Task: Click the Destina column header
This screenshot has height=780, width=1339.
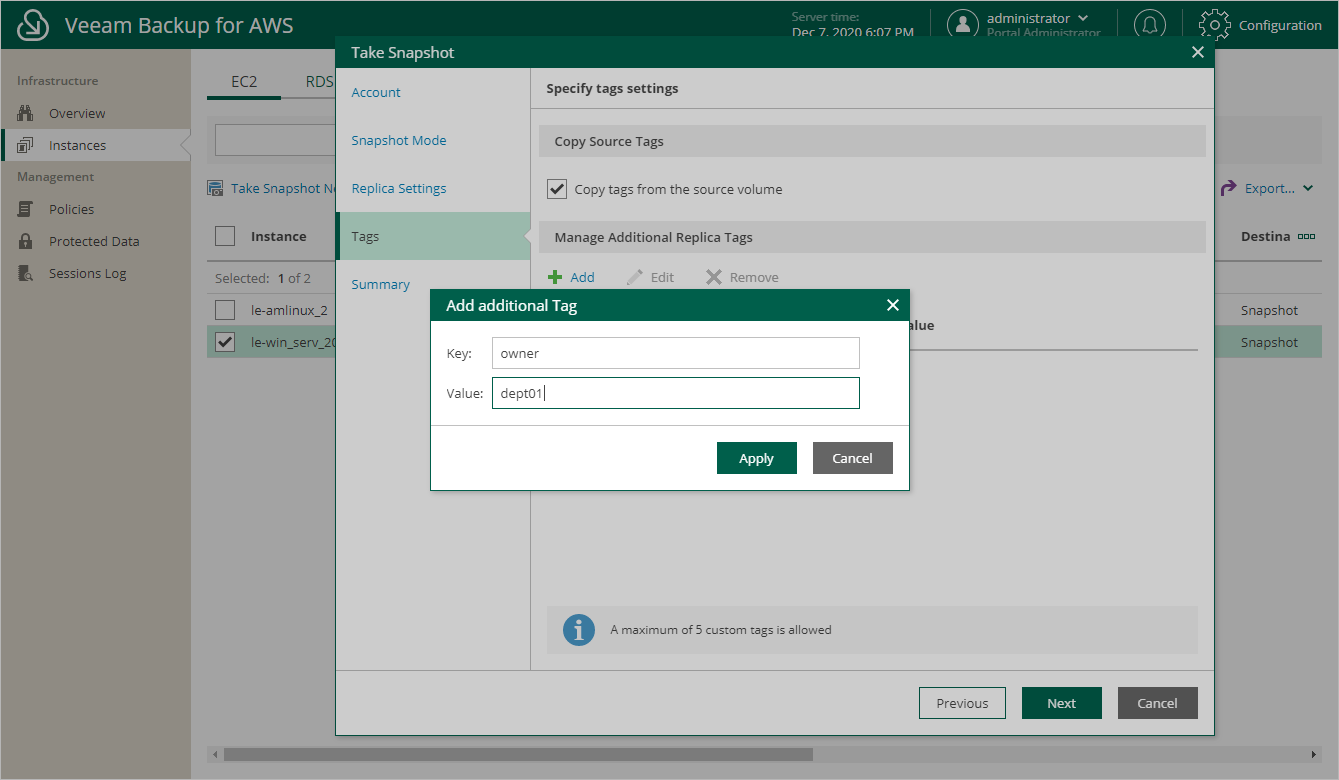Action: click(1265, 237)
